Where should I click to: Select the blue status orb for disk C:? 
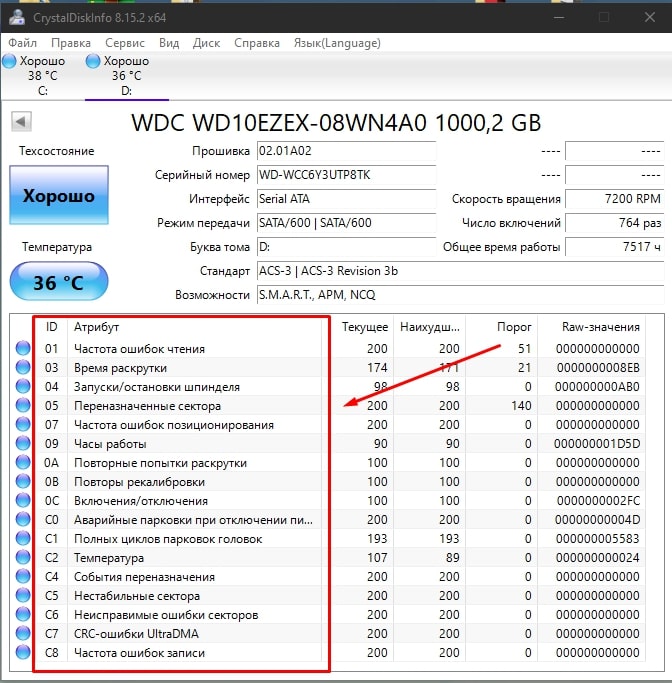[x=9, y=61]
